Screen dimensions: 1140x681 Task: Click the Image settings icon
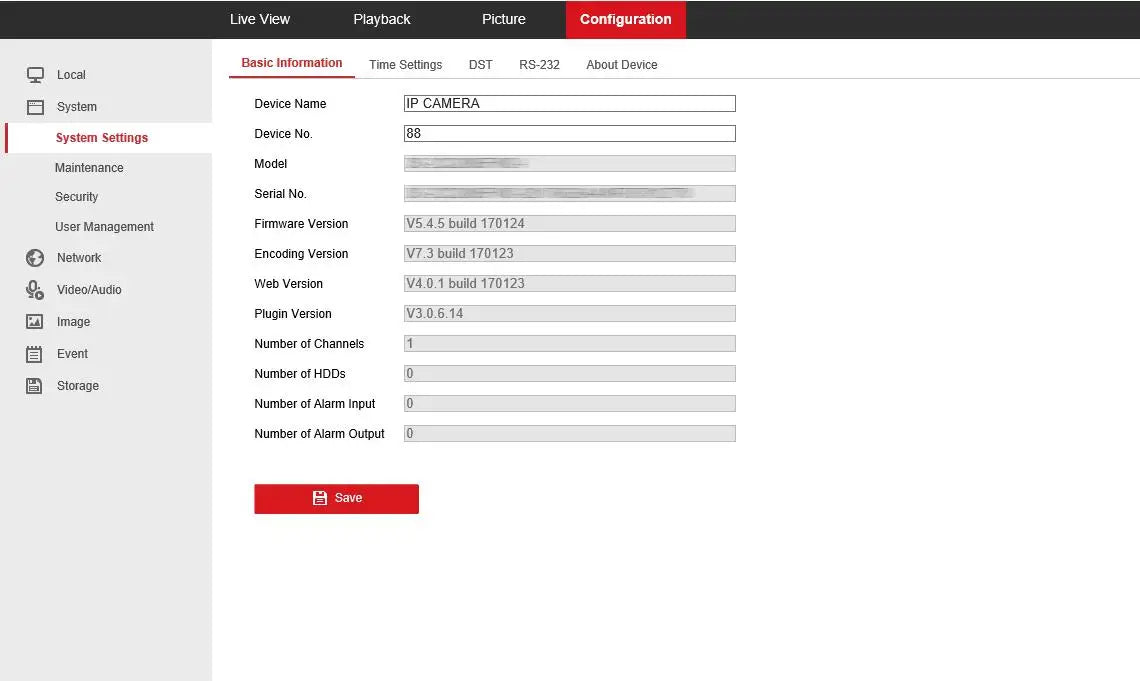pyautogui.click(x=34, y=321)
